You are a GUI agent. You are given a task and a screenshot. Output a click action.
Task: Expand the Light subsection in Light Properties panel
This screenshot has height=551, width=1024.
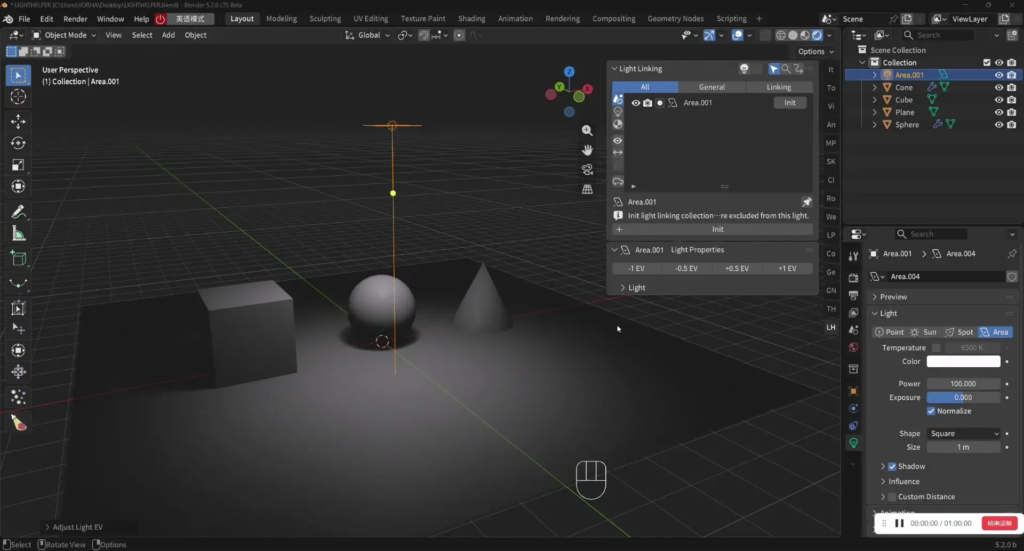(622, 288)
